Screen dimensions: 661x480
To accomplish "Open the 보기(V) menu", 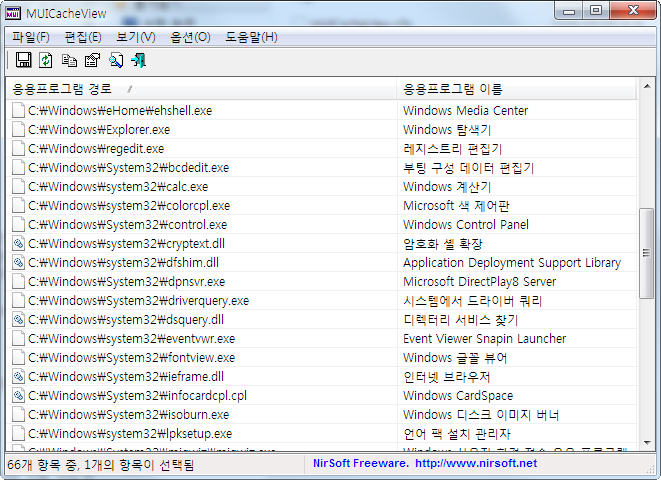I will pos(136,37).
